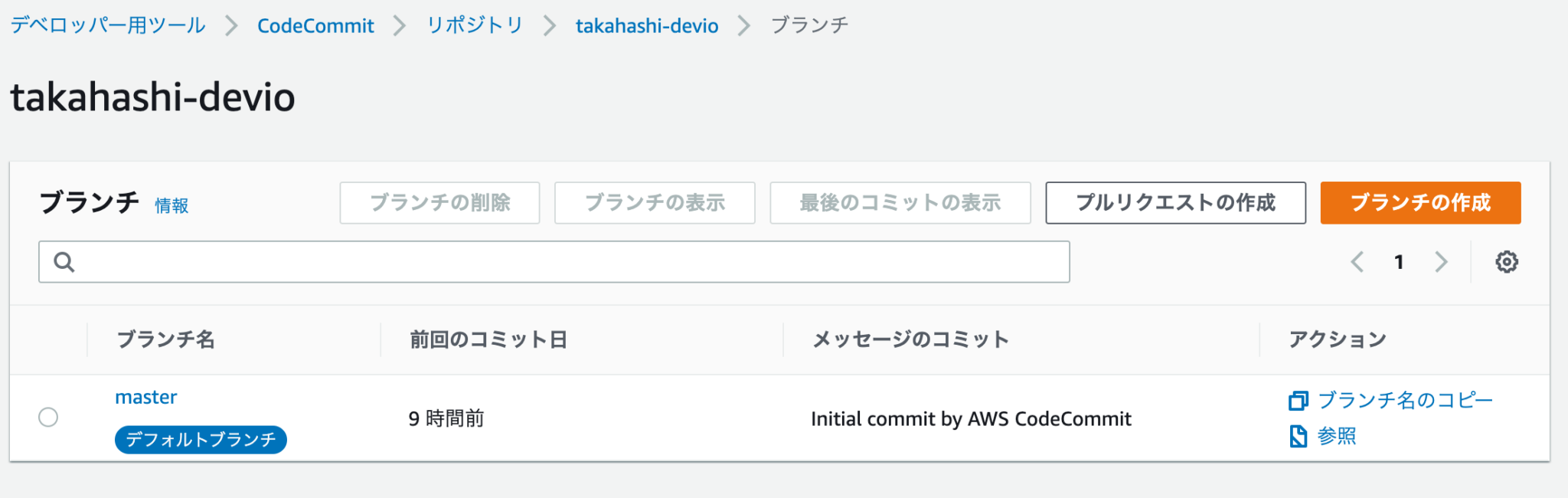Screen dimensions: 1568x498
Task: Click the ブランチの作成 orange button
Action: click(1419, 203)
